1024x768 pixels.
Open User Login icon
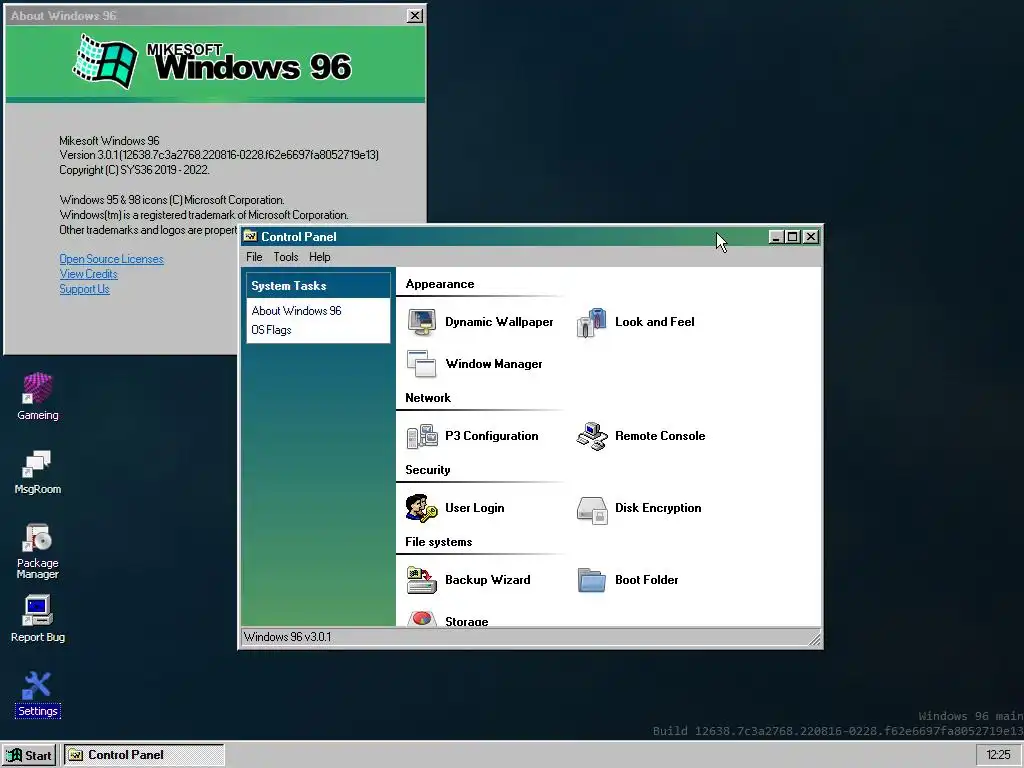point(422,508)
